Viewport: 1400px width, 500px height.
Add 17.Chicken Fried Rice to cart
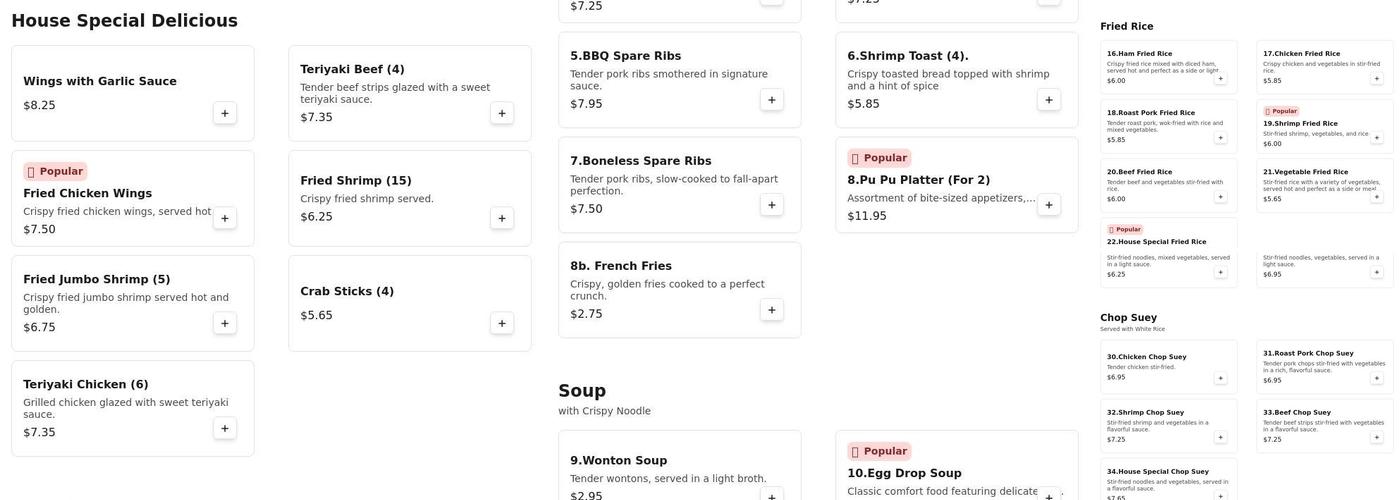(x=1377, y=78)
